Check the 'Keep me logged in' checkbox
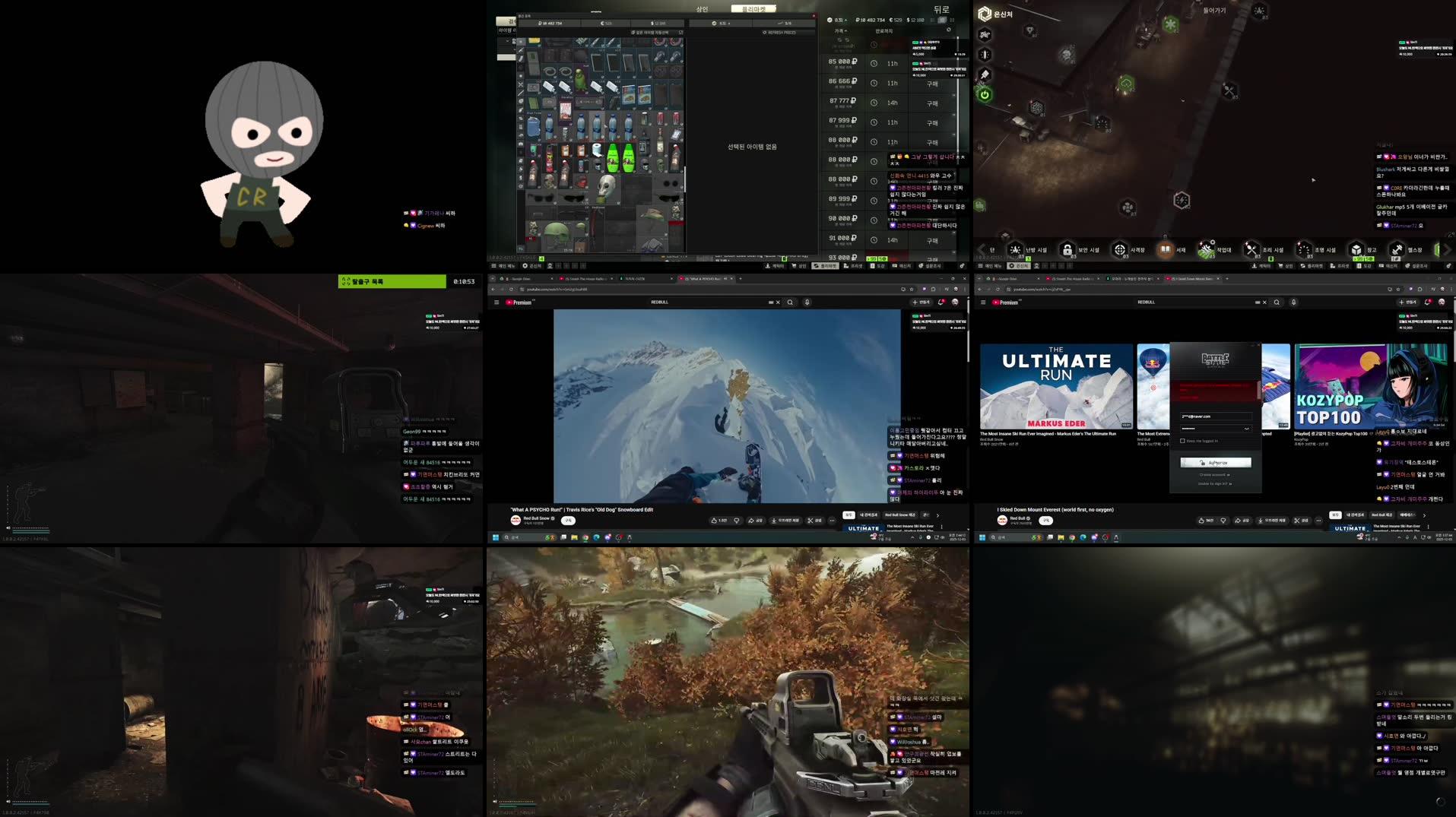Screen dimensions: 1456x817 click(x=1182, y=441)
